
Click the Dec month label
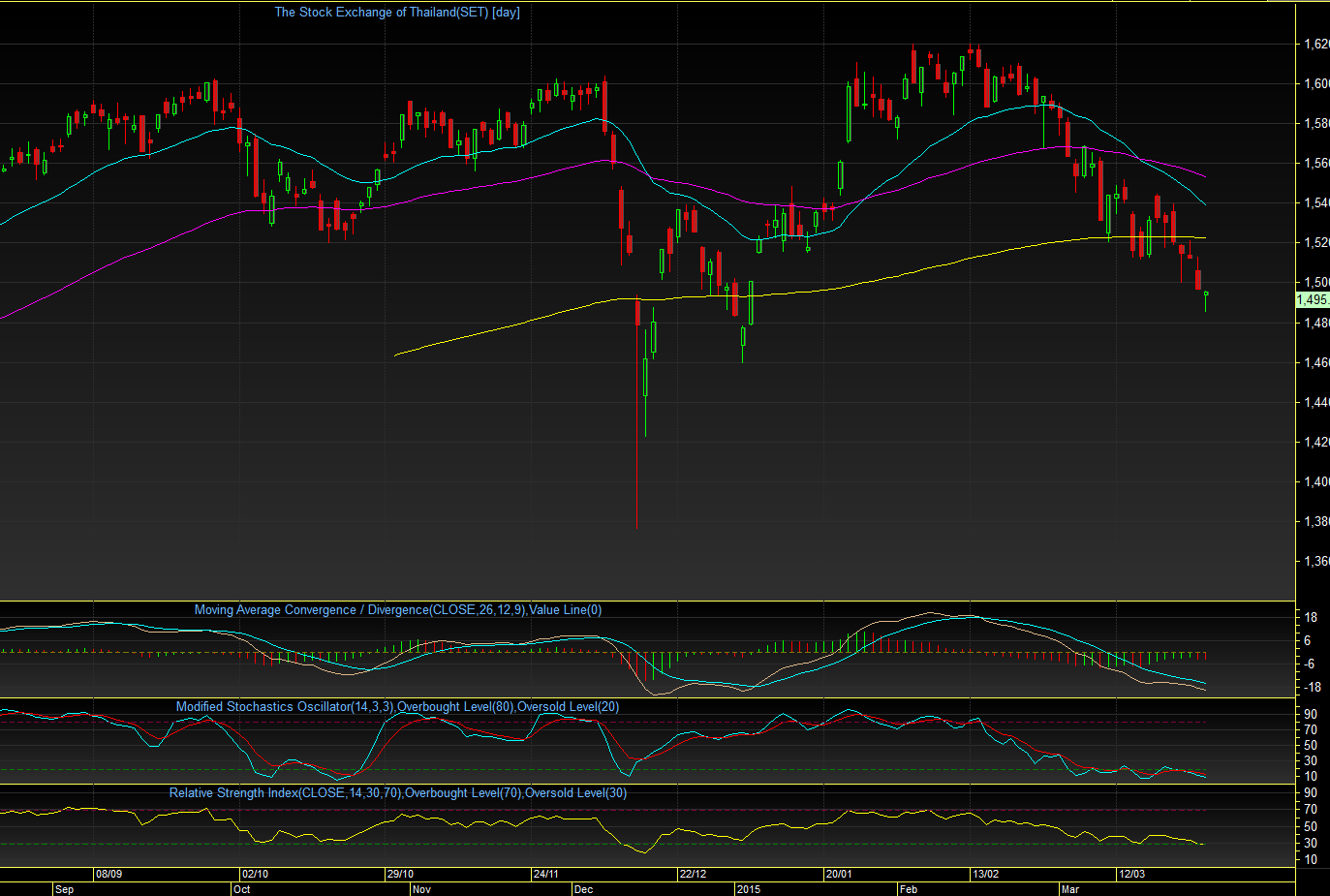[x=583, y=889]
